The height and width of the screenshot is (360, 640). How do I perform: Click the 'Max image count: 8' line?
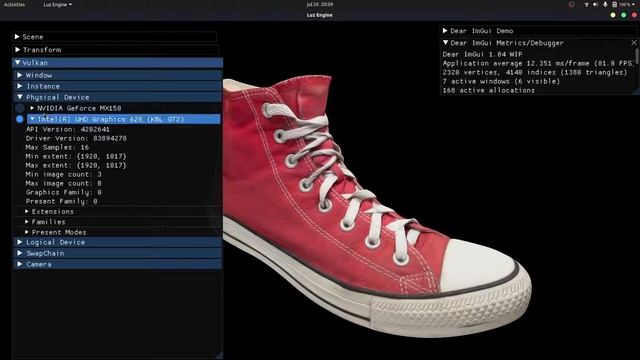click(64, 183)
